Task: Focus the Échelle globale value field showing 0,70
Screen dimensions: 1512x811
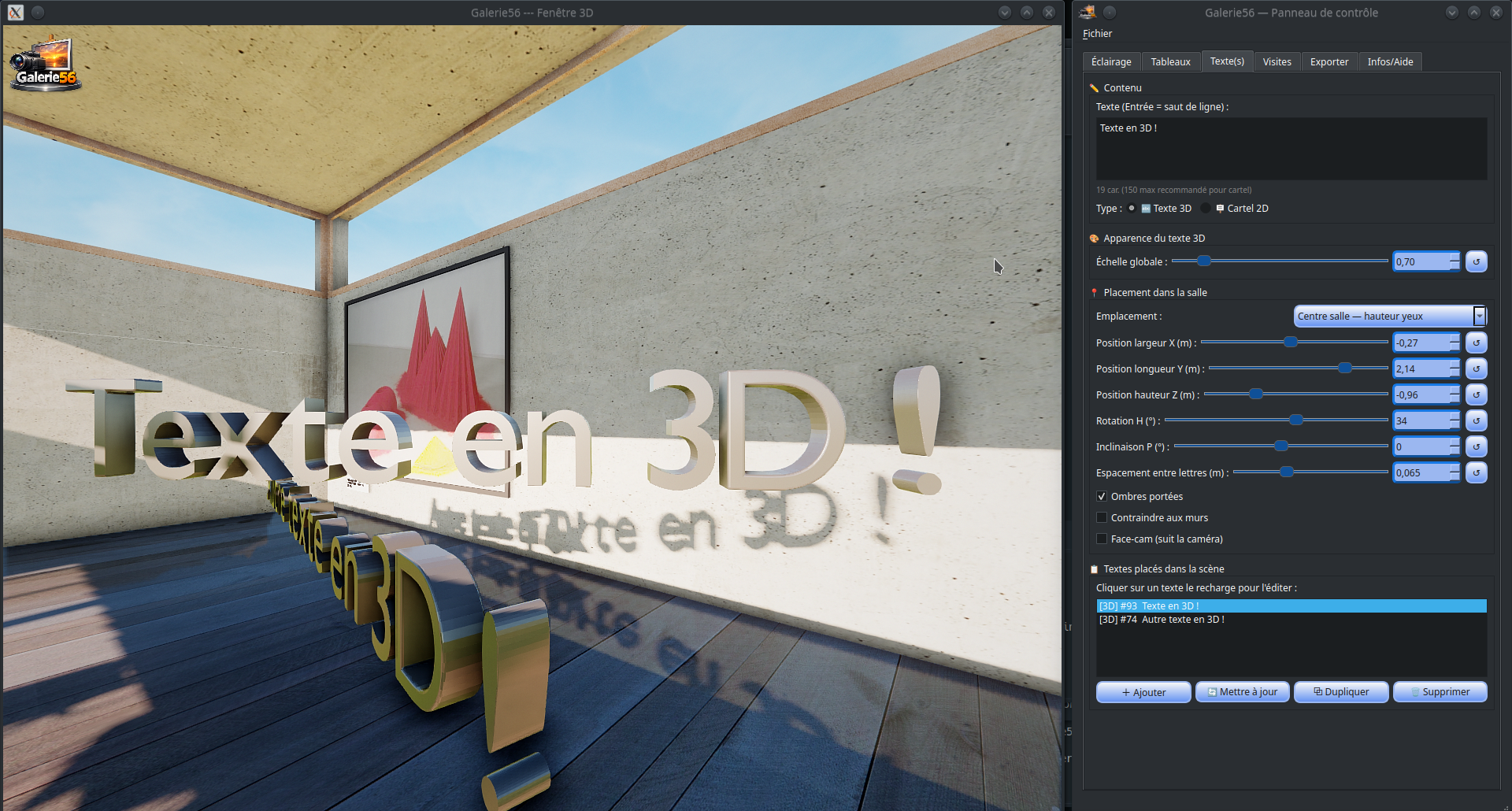Action: point(1421,261)
